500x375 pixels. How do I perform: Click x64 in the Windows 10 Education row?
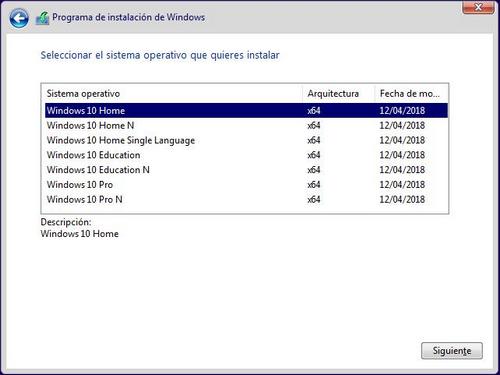click(314, 155)
